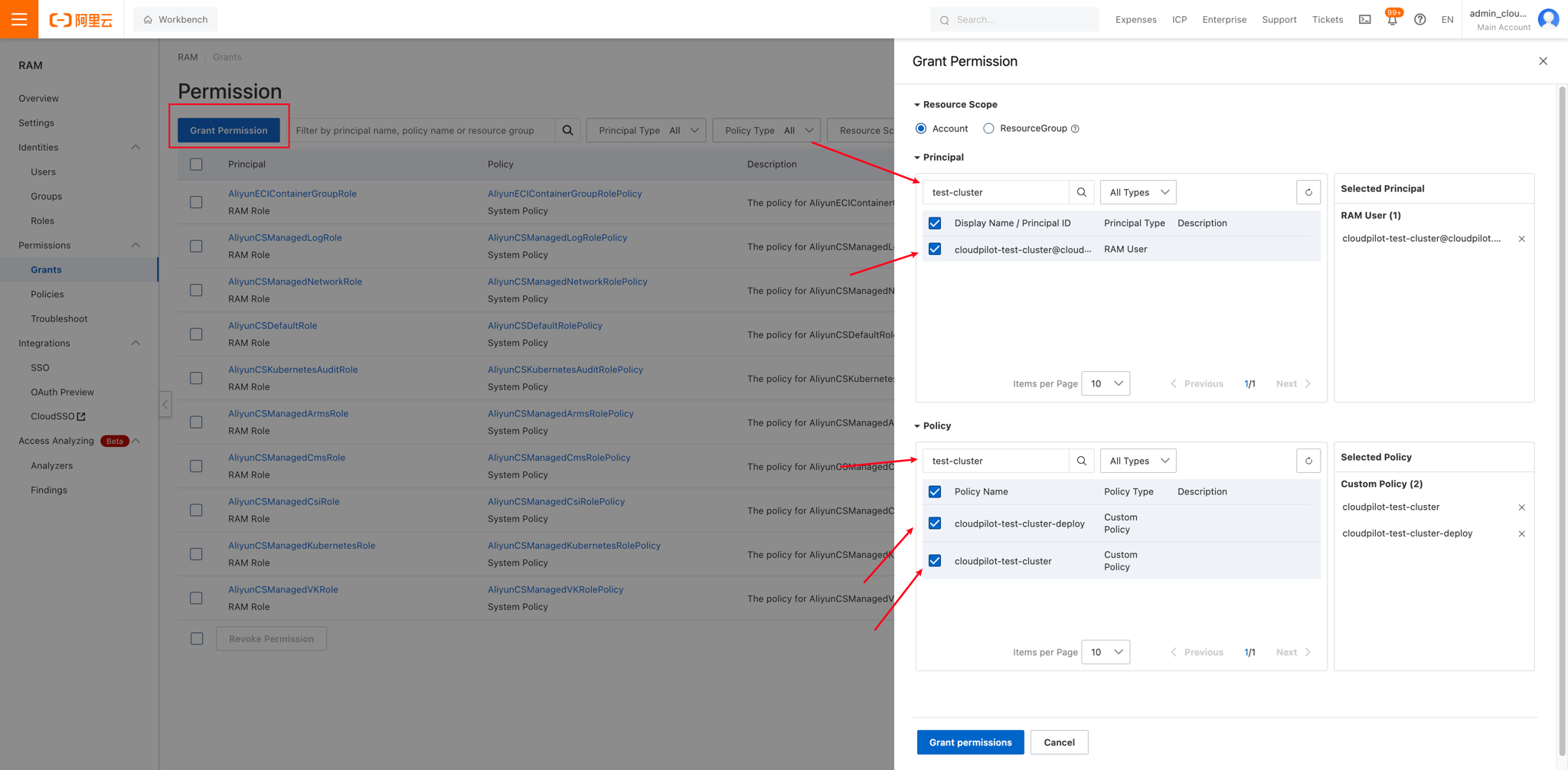Open the help question-mark icon

(x=1420, y=19)
